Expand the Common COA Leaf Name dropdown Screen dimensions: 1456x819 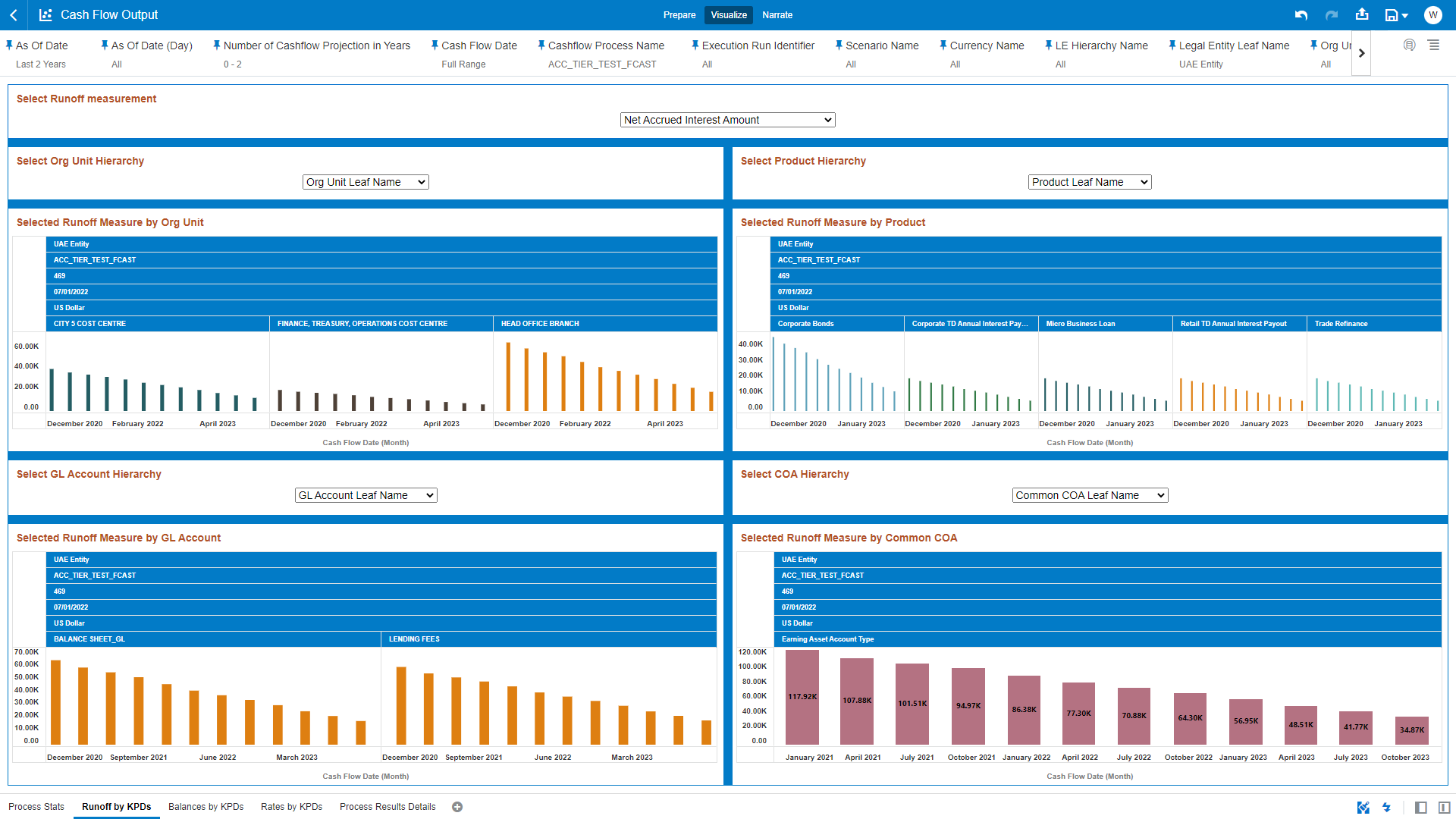[1090, 495]
